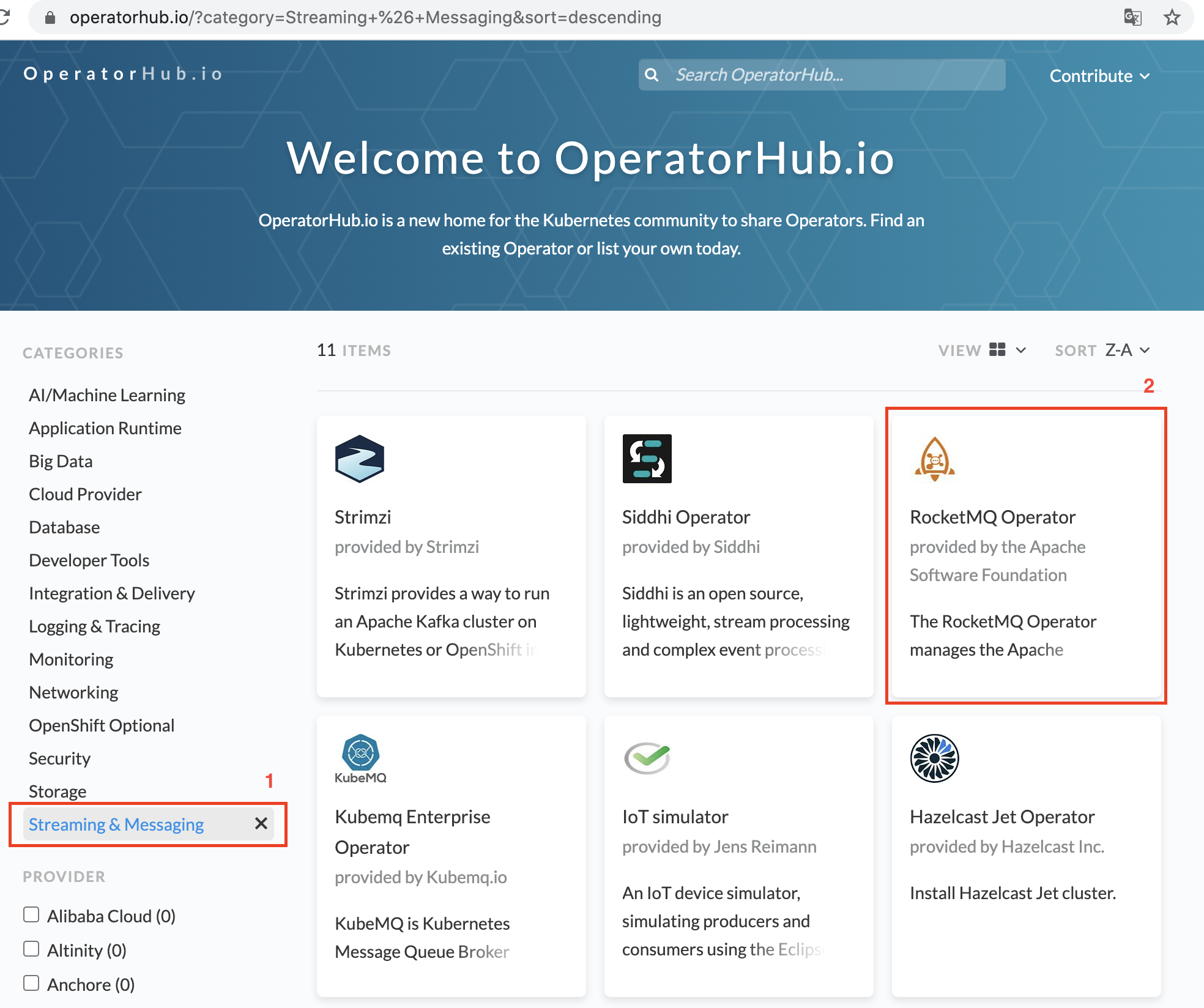Click the Hazelcast Jet turbine logo
Screen dimensions: 1204x1008
pyautogui.click(x=934, y=758)
